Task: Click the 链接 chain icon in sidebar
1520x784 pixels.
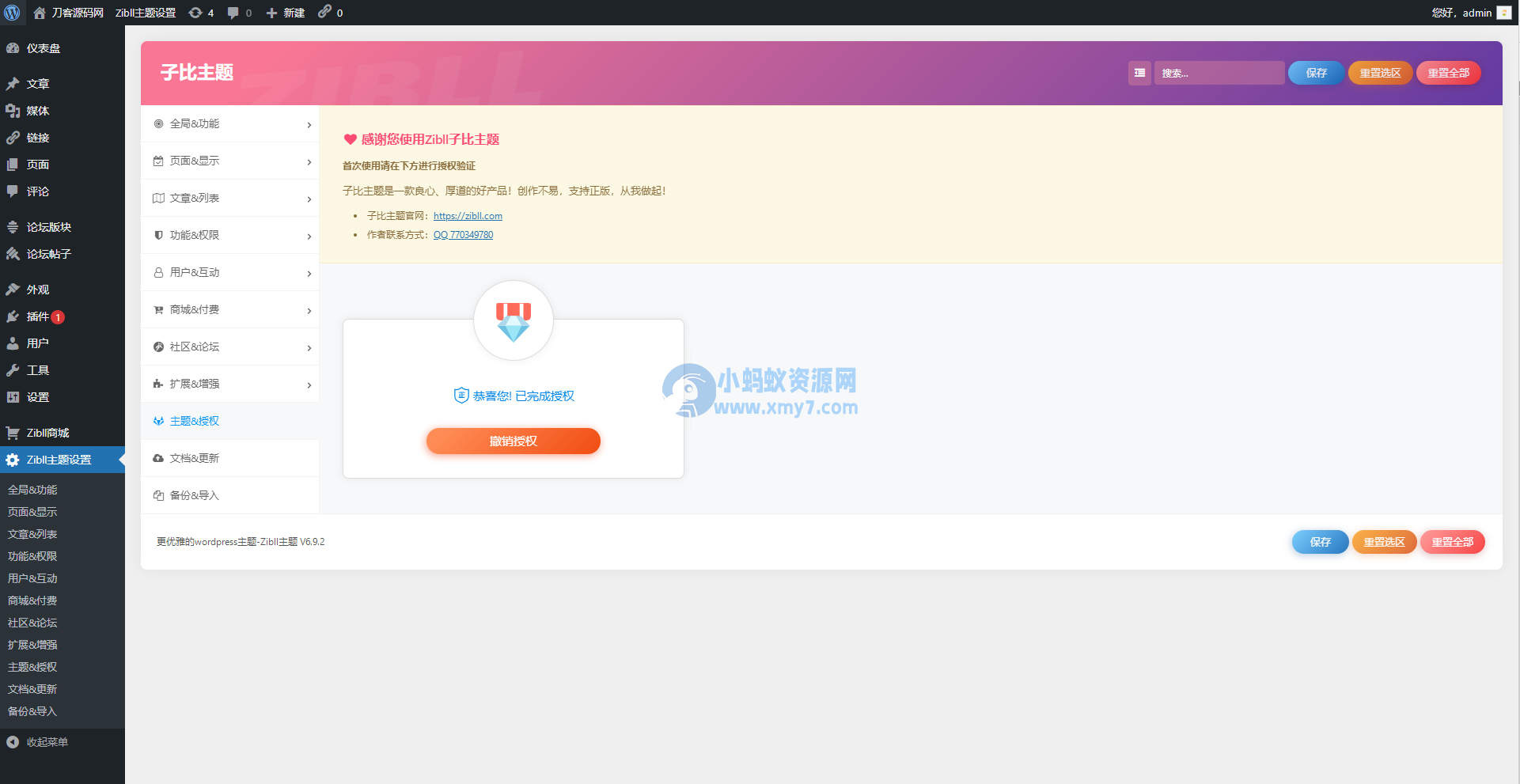Action: coord(13,138)
